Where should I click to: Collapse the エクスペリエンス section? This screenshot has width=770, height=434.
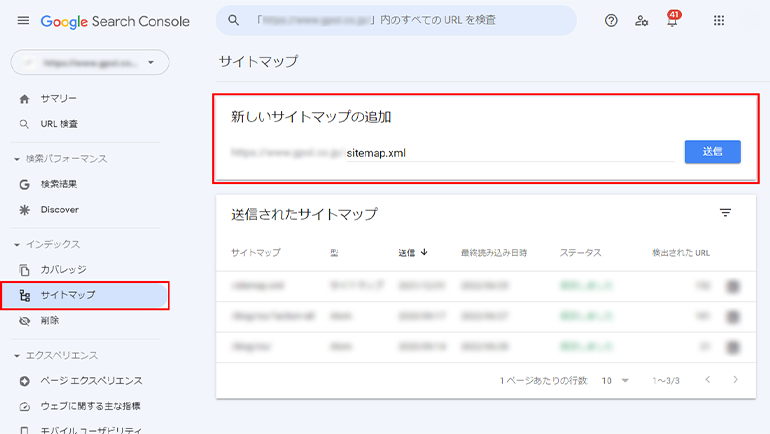click(x=17, y=356)
